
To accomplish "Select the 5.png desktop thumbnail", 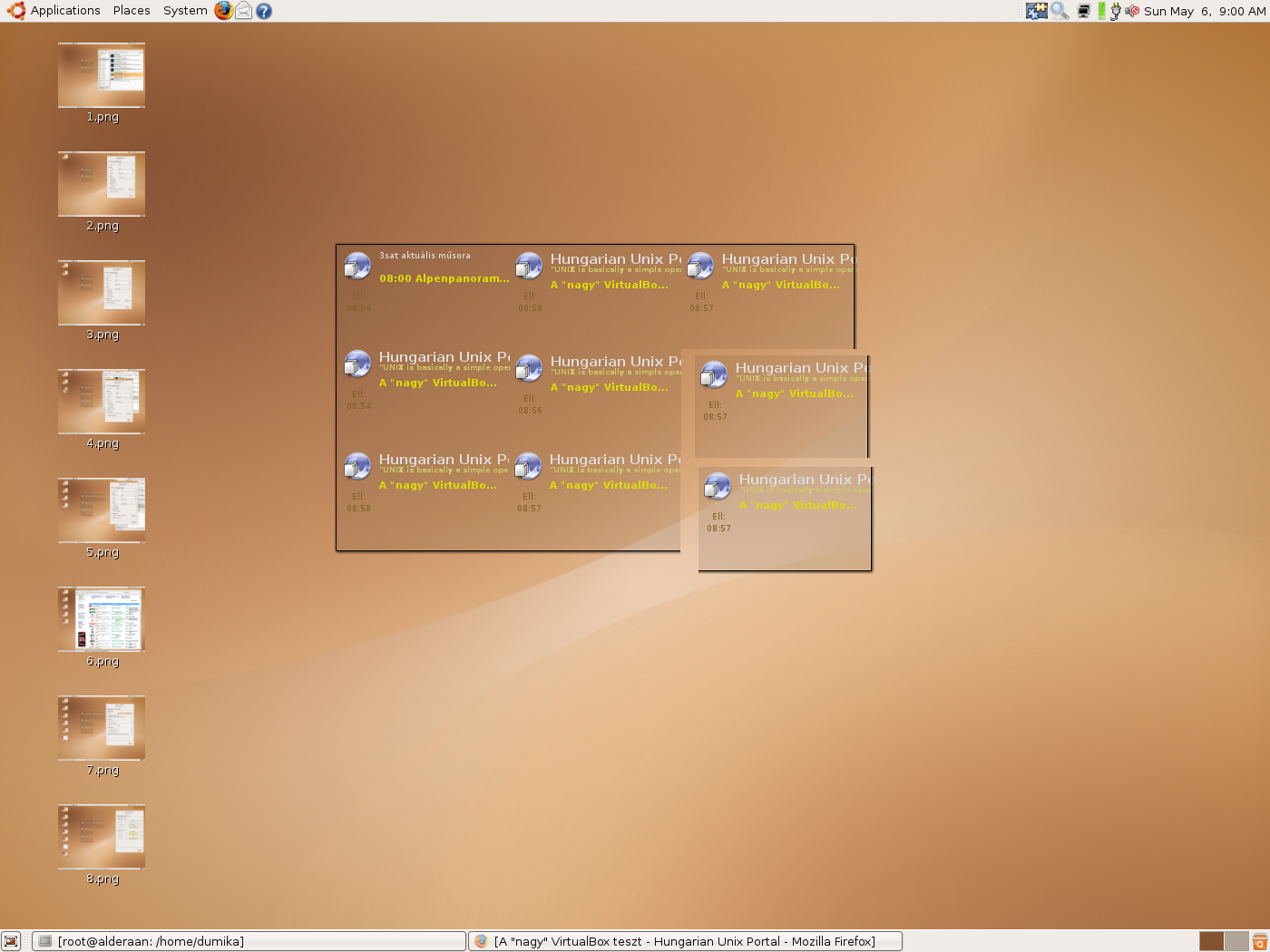I will [102, 510].
